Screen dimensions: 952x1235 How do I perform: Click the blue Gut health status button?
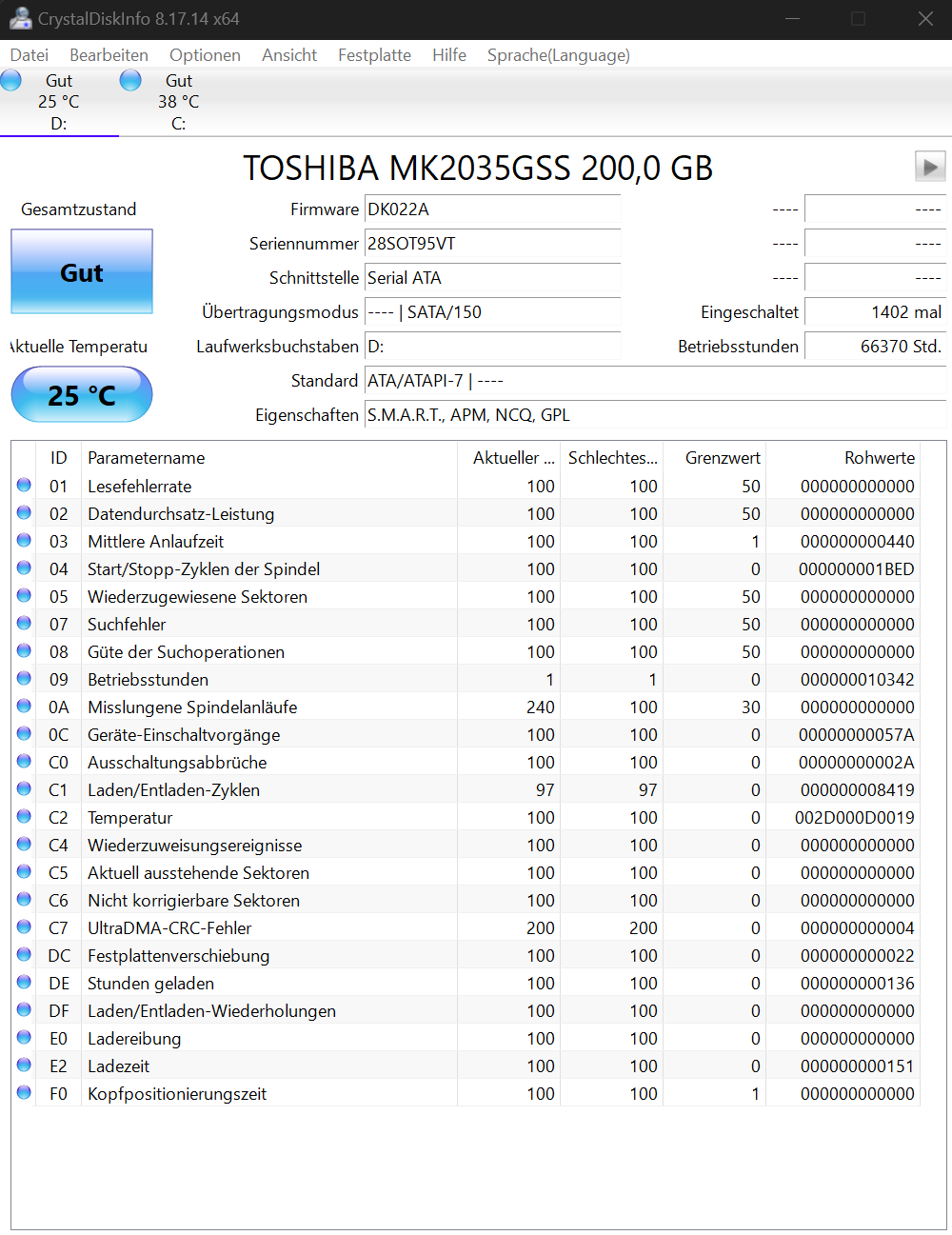click(x=82, y=271)
